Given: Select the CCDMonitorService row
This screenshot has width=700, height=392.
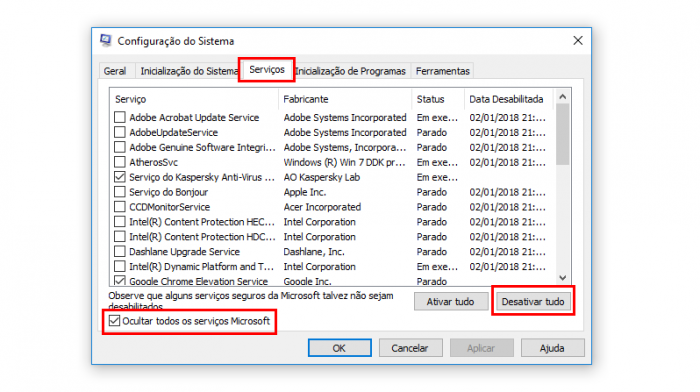Looking at the screenshot, I should (331, 207).
